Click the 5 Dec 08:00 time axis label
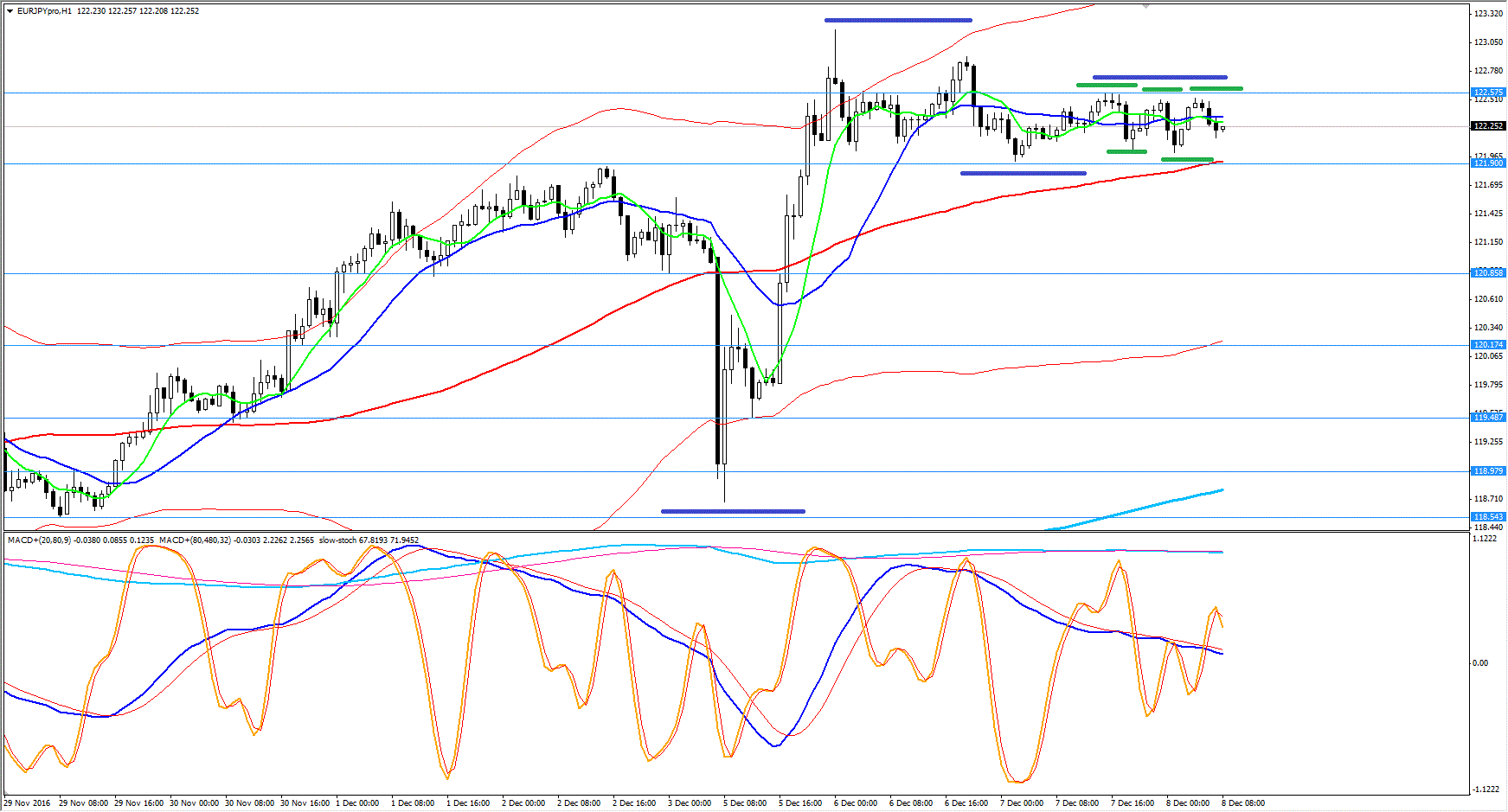1508x812 pixels. point(745,803)
